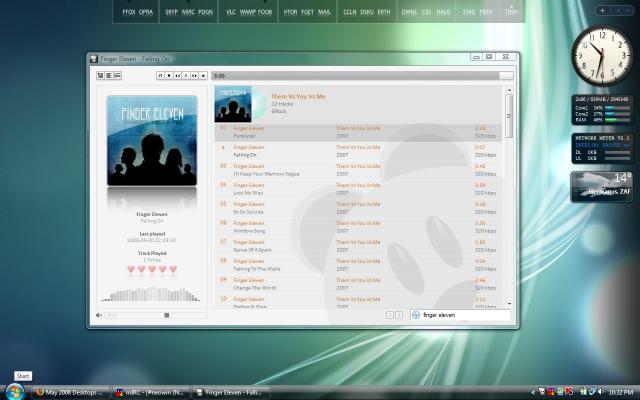Launch VLC from the top shortcut bar
Viewport: 640px width, 400px height.
(231, 12)
